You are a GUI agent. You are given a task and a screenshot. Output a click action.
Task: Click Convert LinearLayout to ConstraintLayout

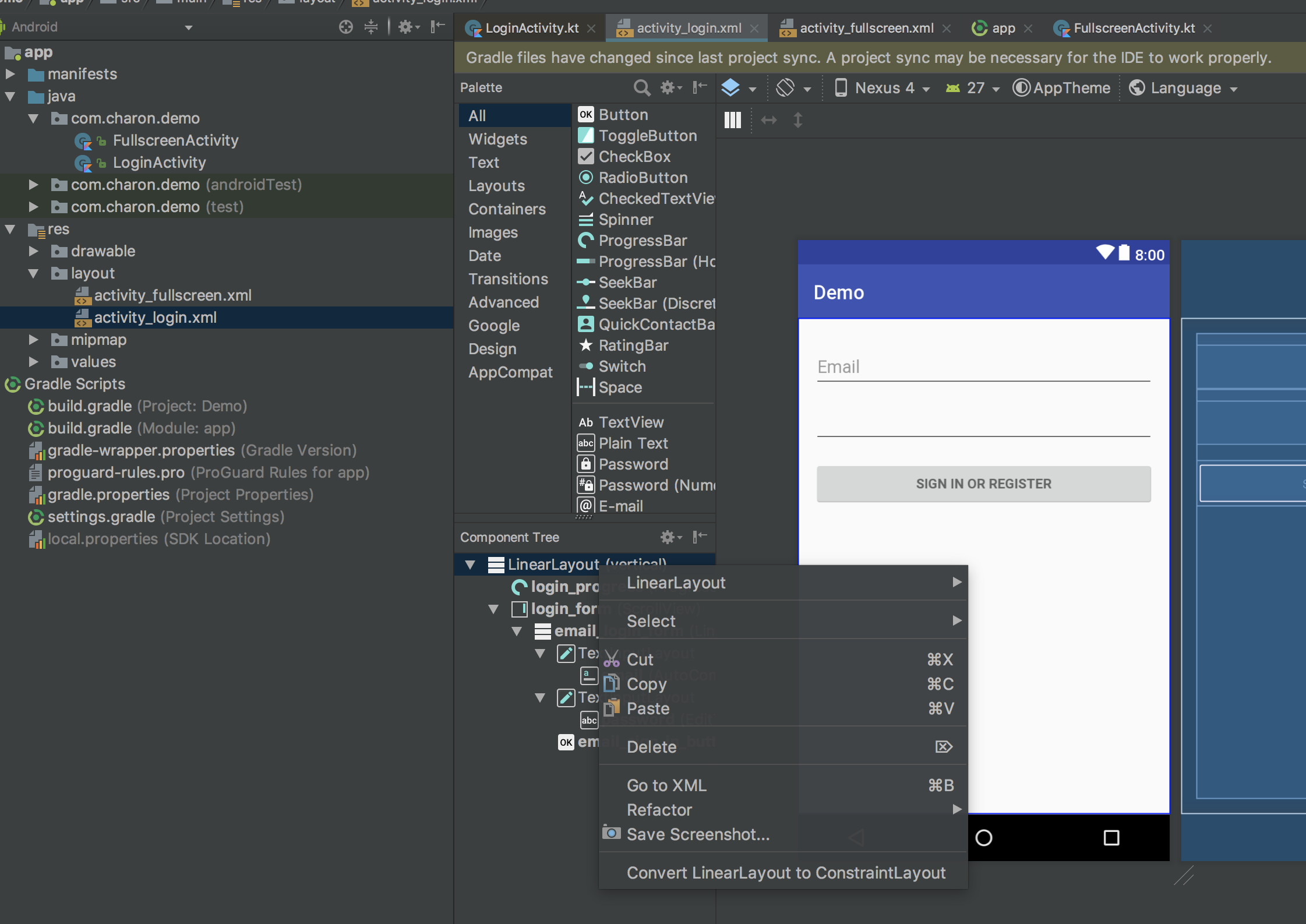coord(786,873)
